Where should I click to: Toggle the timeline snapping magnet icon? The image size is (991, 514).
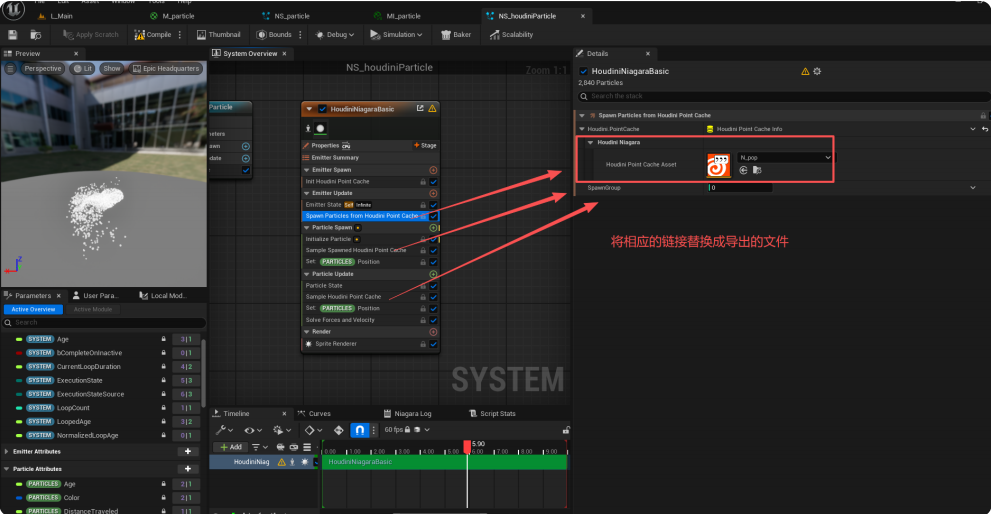point(358,430)
